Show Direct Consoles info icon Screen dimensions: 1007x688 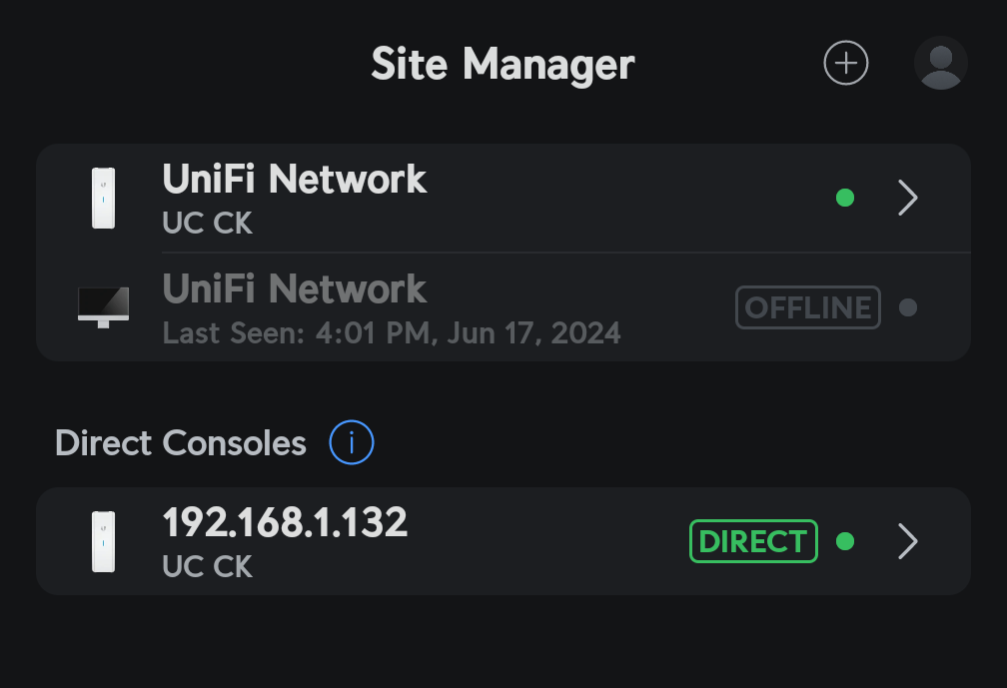tap(351, 443)
